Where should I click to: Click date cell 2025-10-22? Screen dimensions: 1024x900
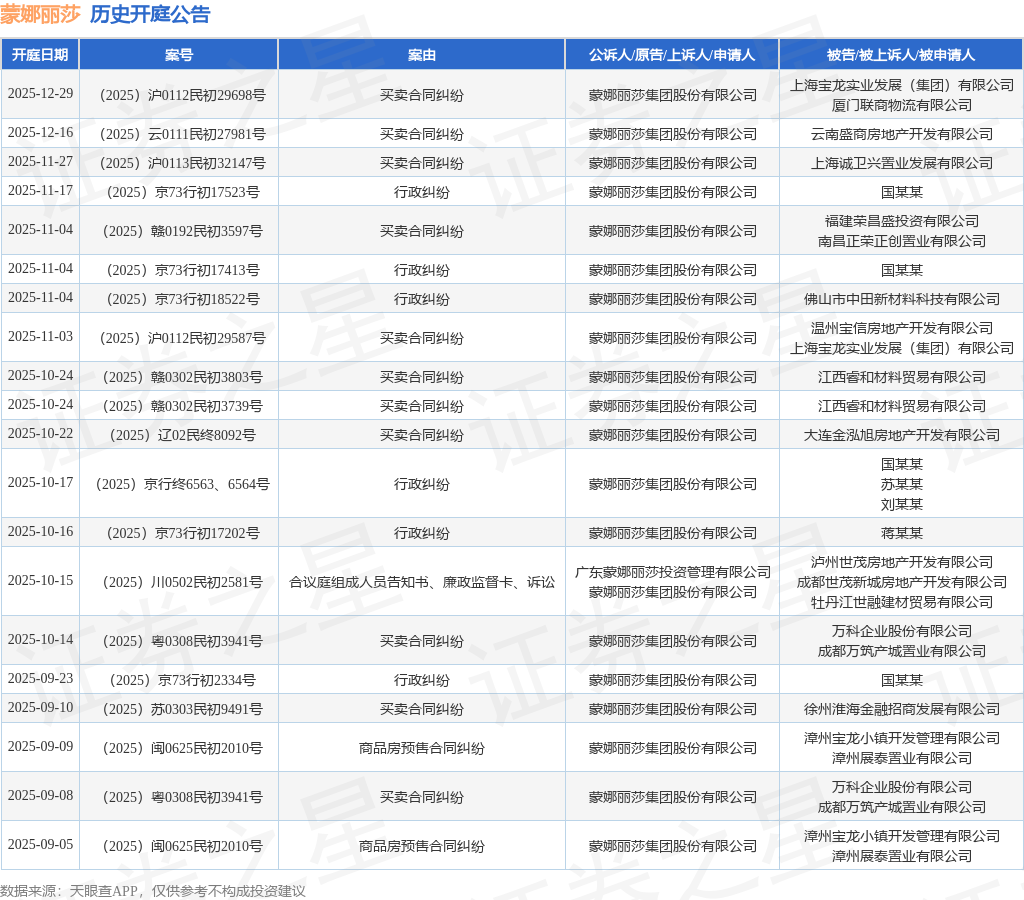click(x=40, y=434)
